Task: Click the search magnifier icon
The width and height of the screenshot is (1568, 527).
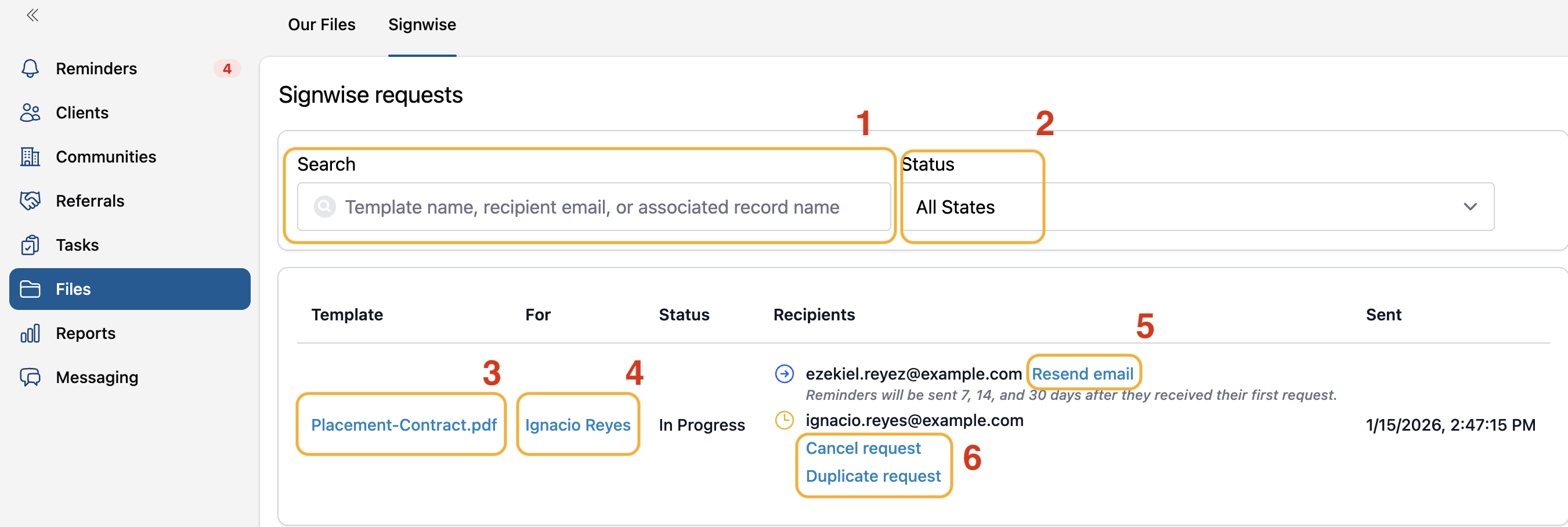Action: coord(325,207)
